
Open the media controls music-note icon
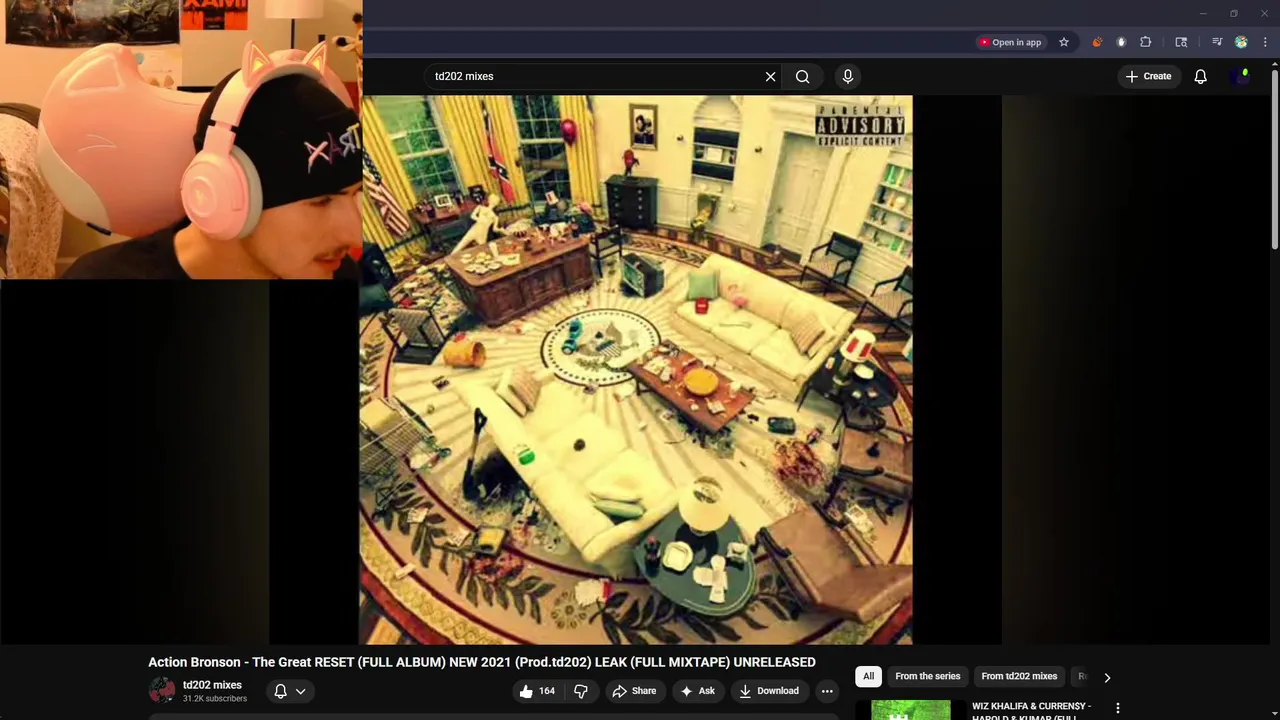coord(1217,42)
